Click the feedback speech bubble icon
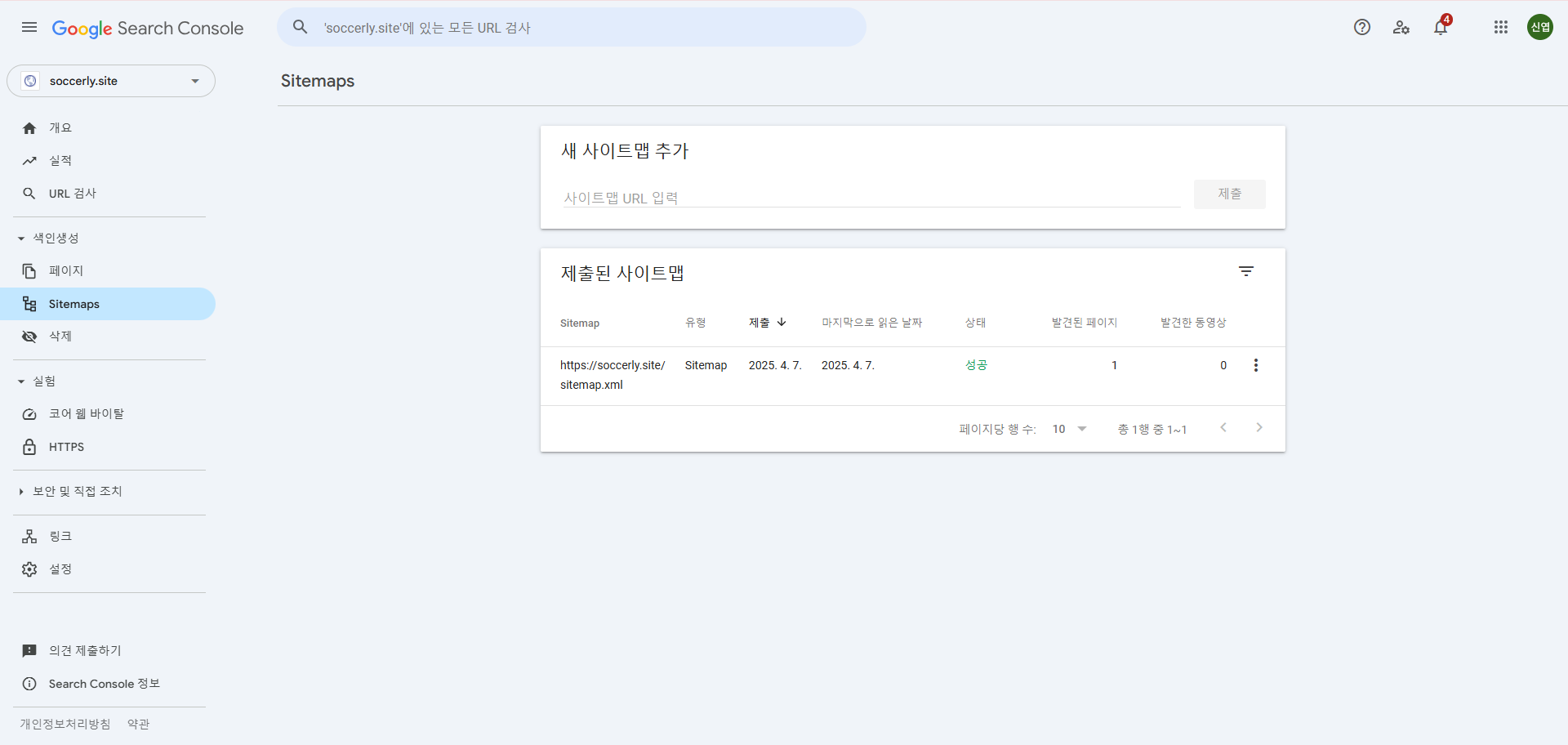Image resolution: width=1568 pixels, height=745 pixels. [x=29, y=651]
